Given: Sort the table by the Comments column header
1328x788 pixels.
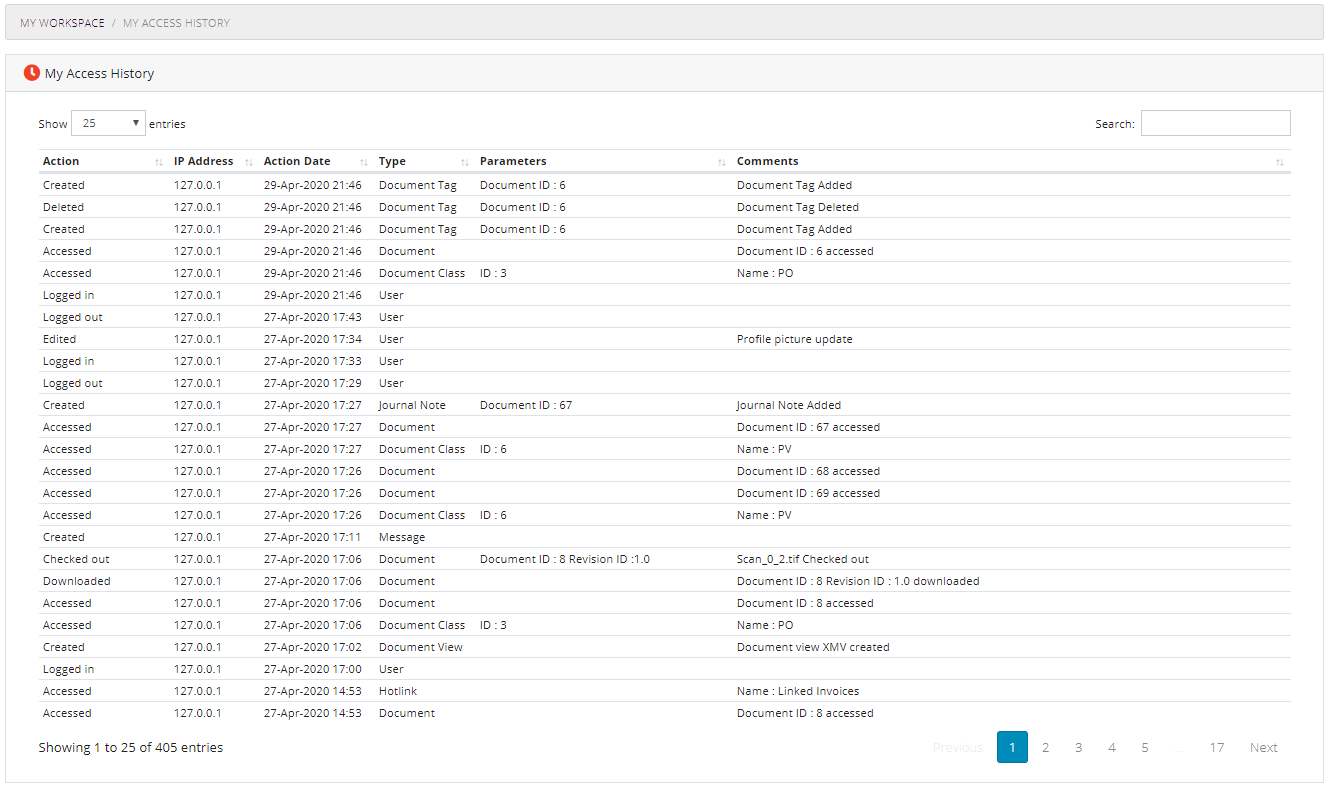Looking at the screenshot, I should [766, 161].
